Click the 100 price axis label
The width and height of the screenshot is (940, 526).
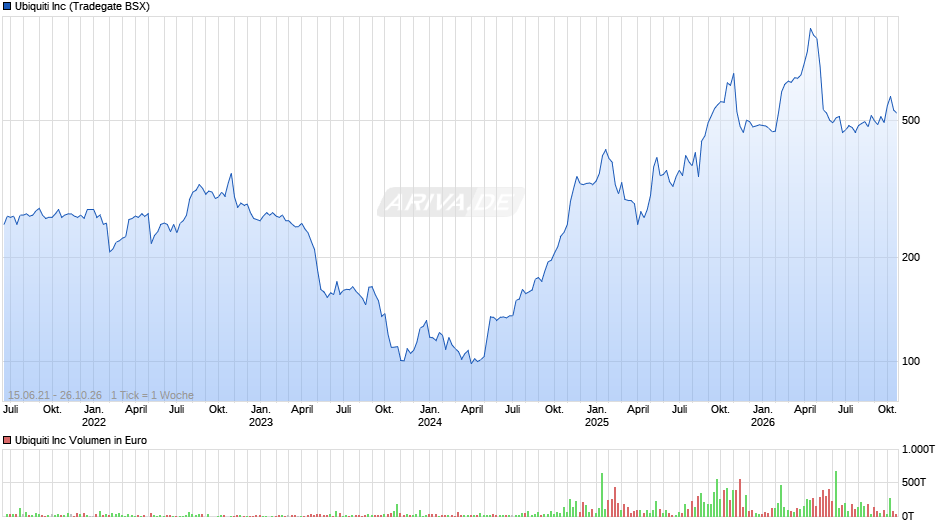coord(911,362)
